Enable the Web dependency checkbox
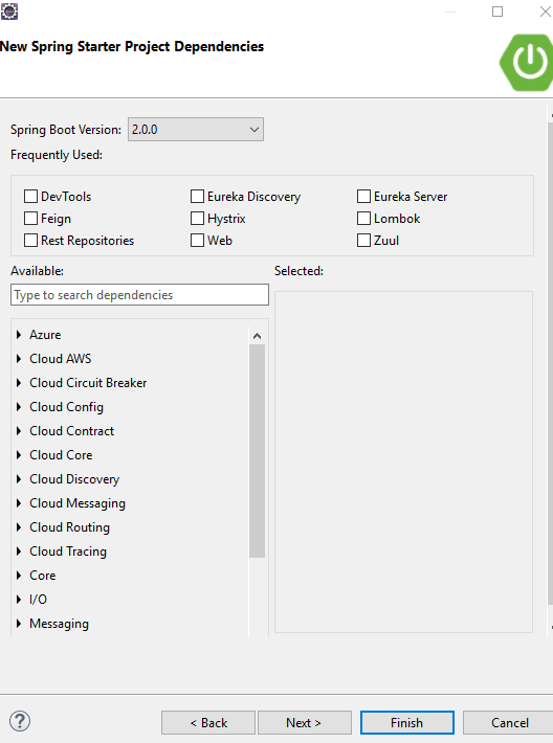Viewport: 553px width, 743px height. (x=197, y=240)
